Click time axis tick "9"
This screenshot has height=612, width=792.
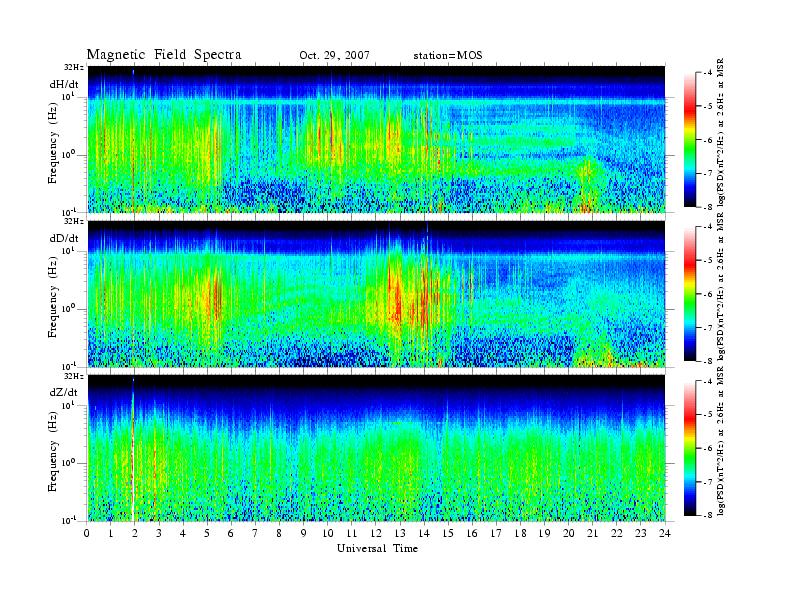304,533
